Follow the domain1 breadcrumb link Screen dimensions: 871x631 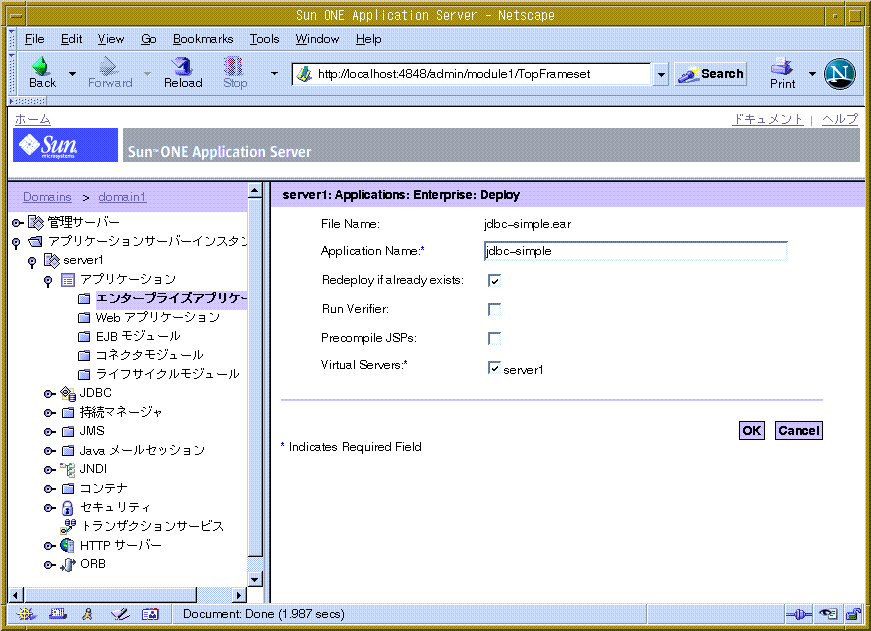[122, 197]
